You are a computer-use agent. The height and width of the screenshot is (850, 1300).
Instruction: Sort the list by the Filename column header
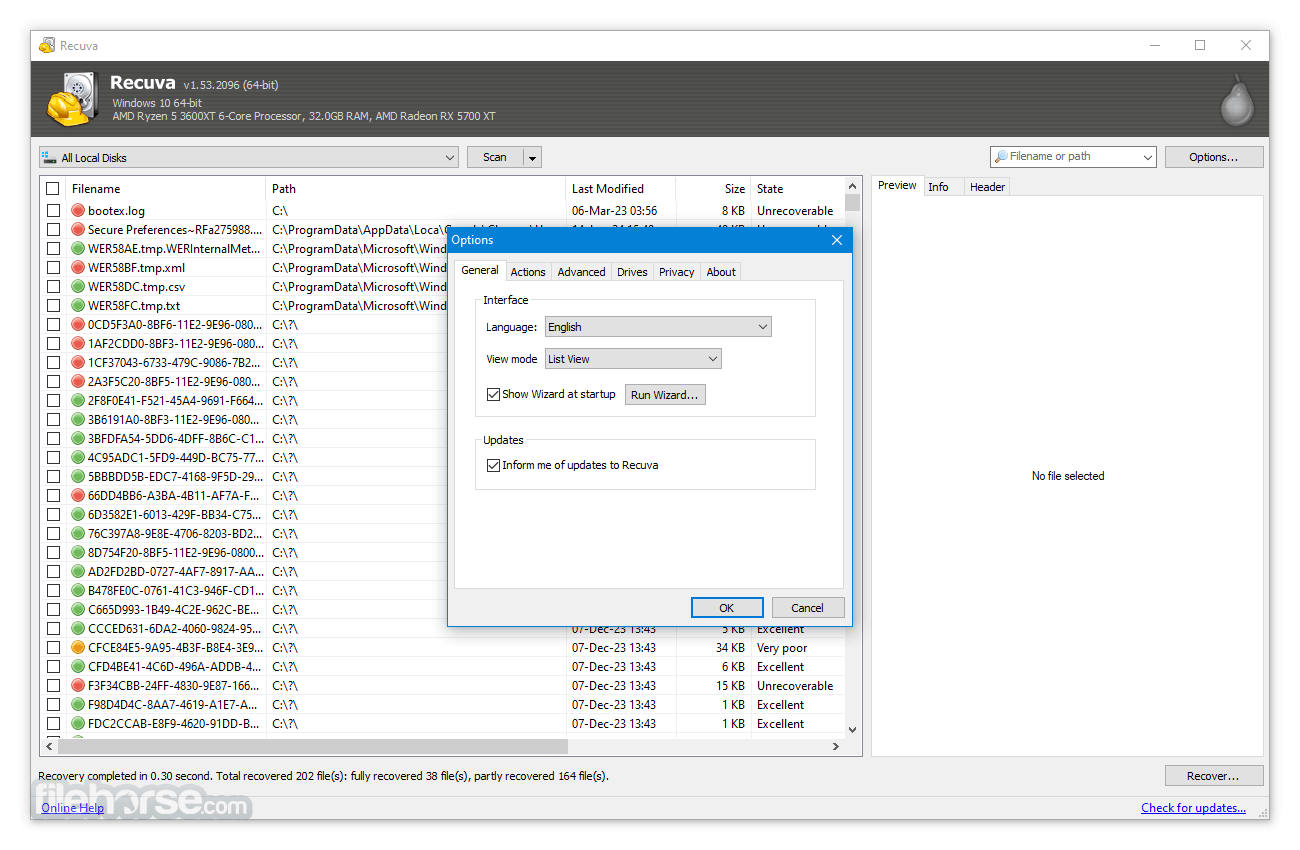point(166,189)
